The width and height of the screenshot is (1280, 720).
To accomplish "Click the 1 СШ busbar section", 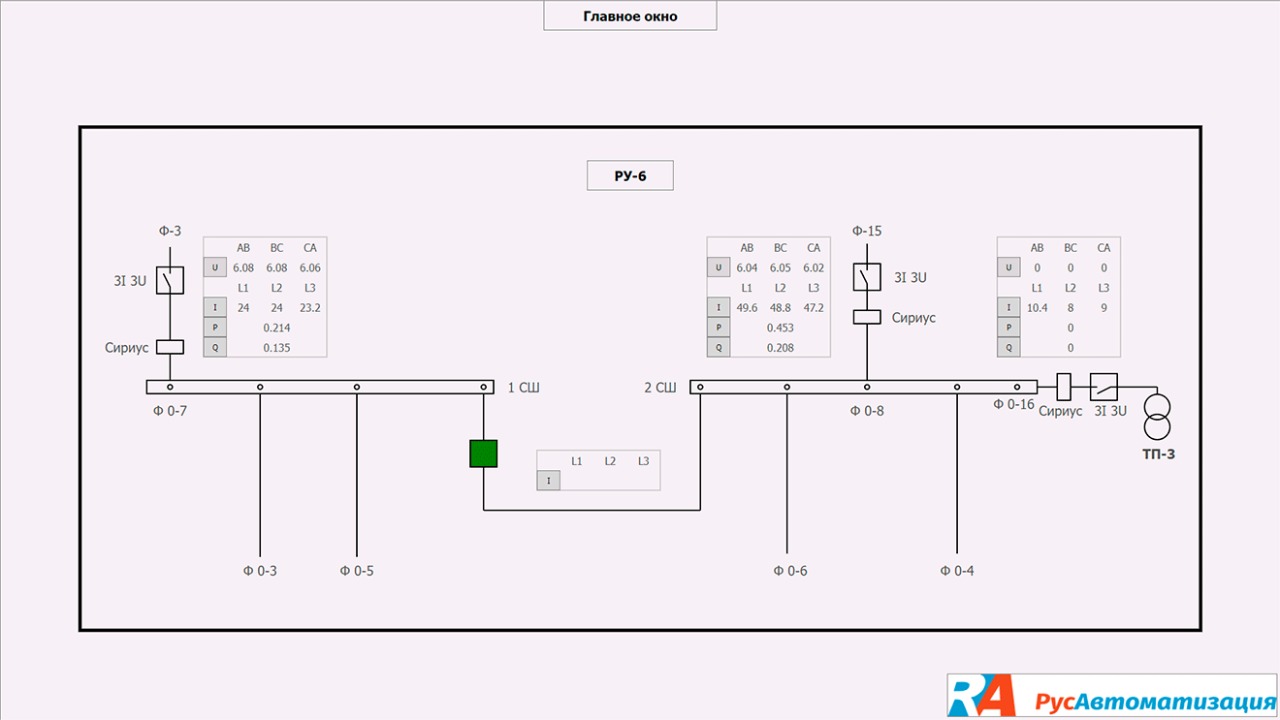I will click(320, 387).
